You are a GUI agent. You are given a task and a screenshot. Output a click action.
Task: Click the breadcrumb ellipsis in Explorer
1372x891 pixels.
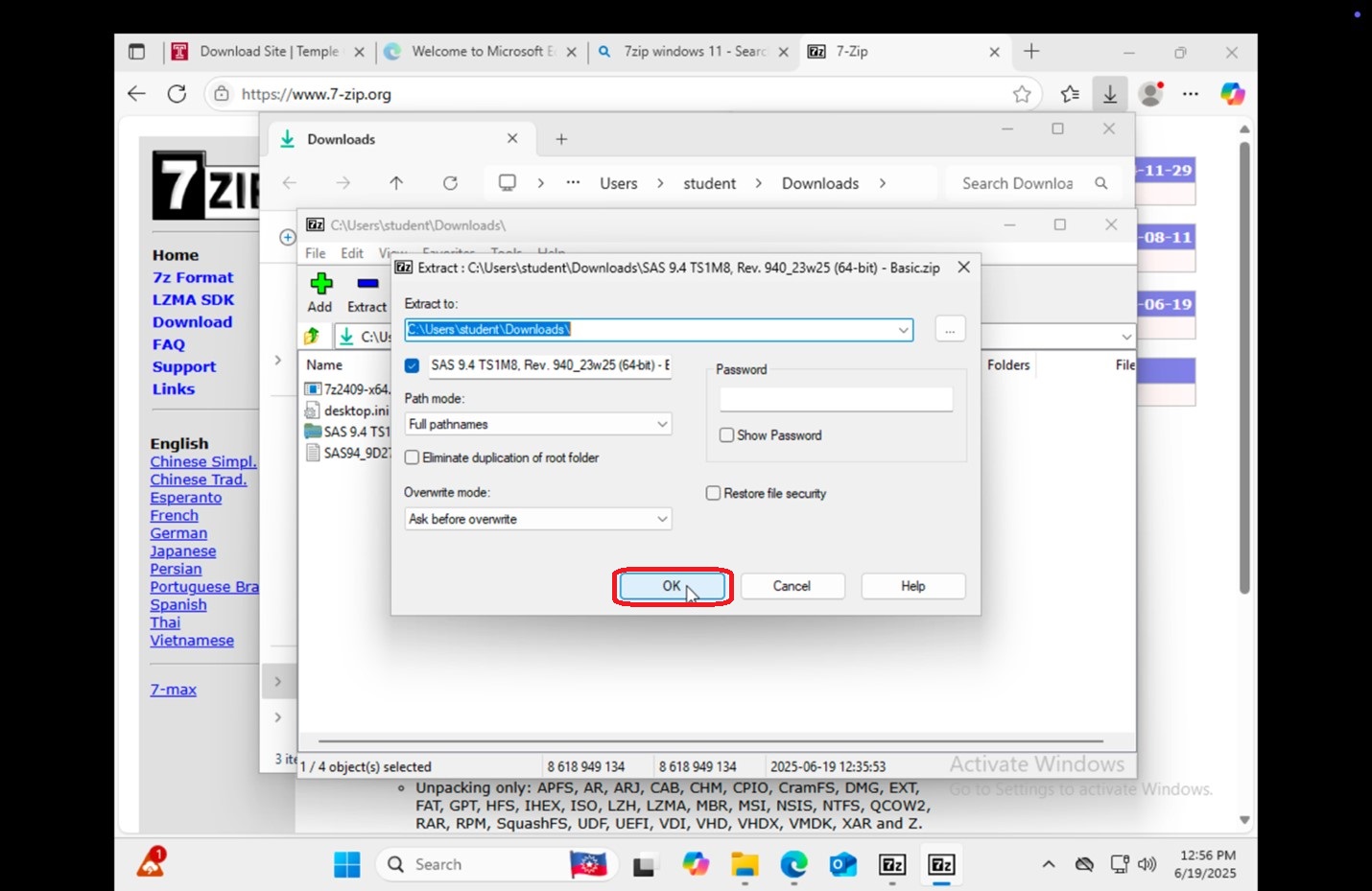(573, 182)
